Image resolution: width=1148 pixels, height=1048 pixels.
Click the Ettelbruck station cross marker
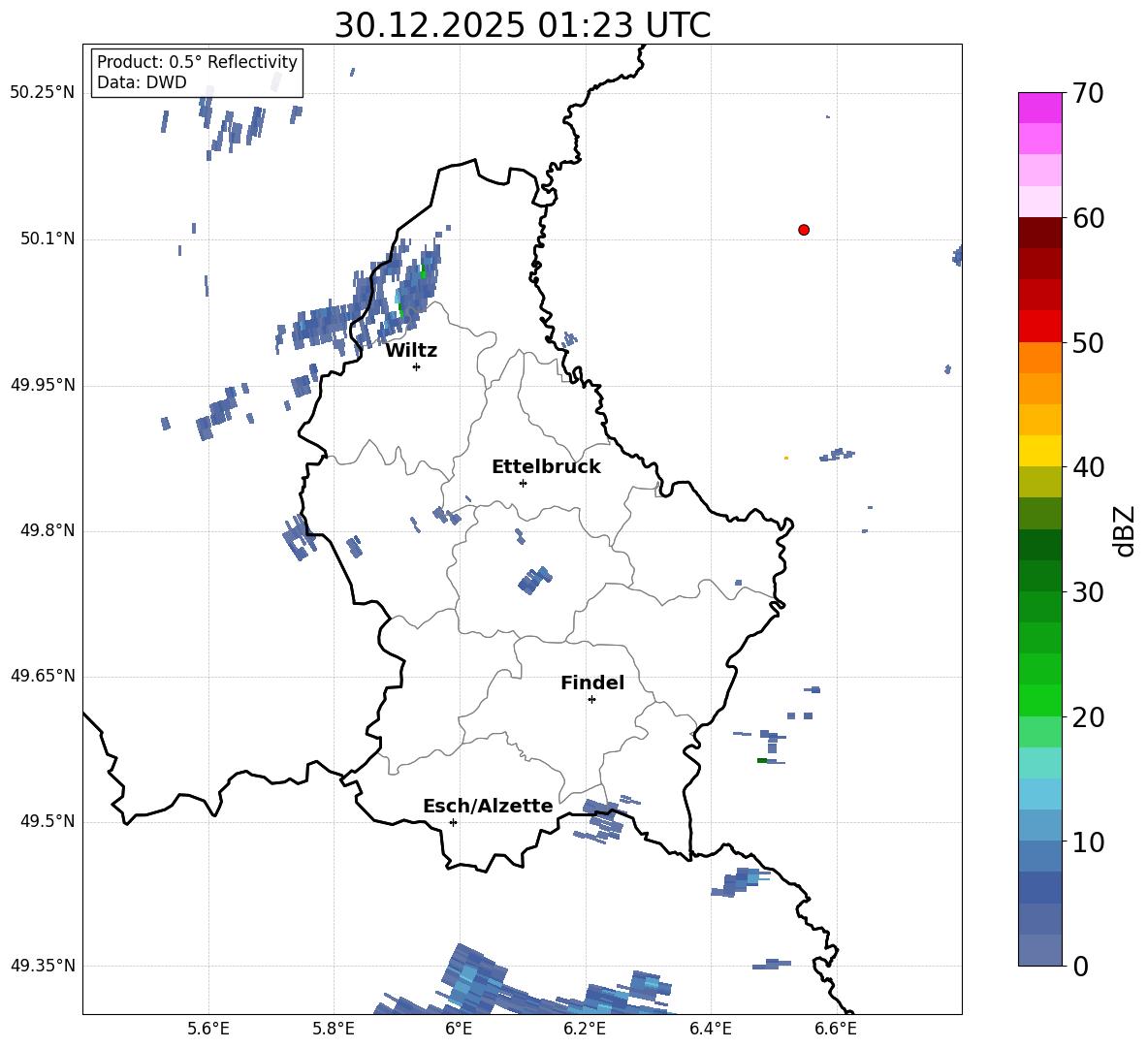coord(523,483)
